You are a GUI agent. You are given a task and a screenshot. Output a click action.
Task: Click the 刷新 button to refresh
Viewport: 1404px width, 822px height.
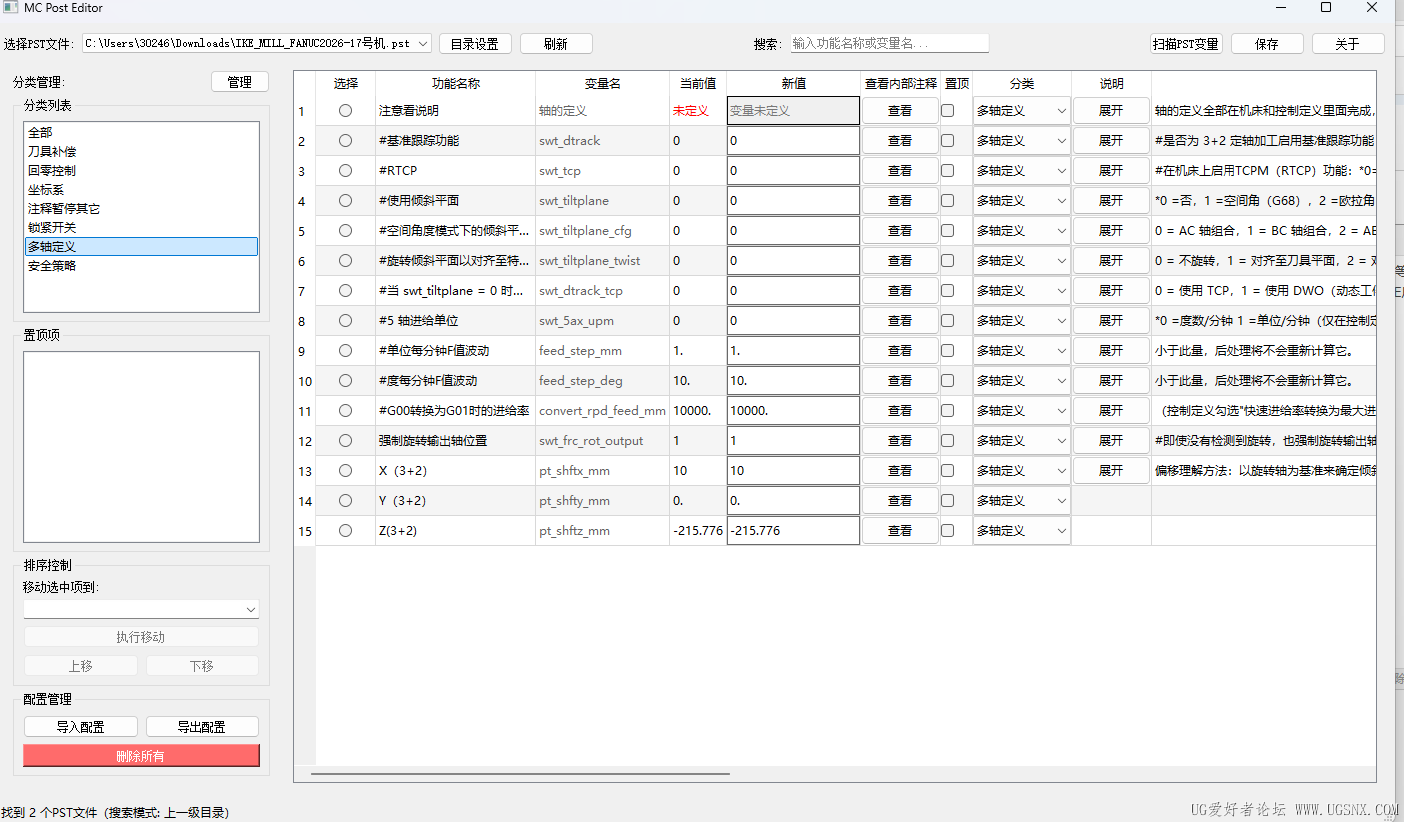point(556,43)
